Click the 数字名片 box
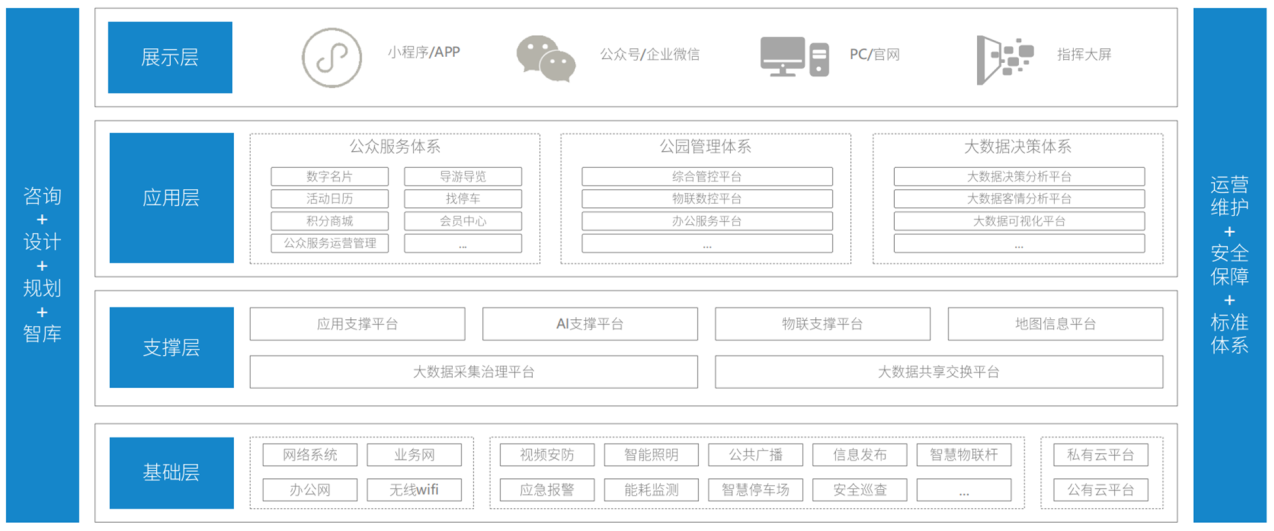The image size is (1274, 531). coord(329,177)
